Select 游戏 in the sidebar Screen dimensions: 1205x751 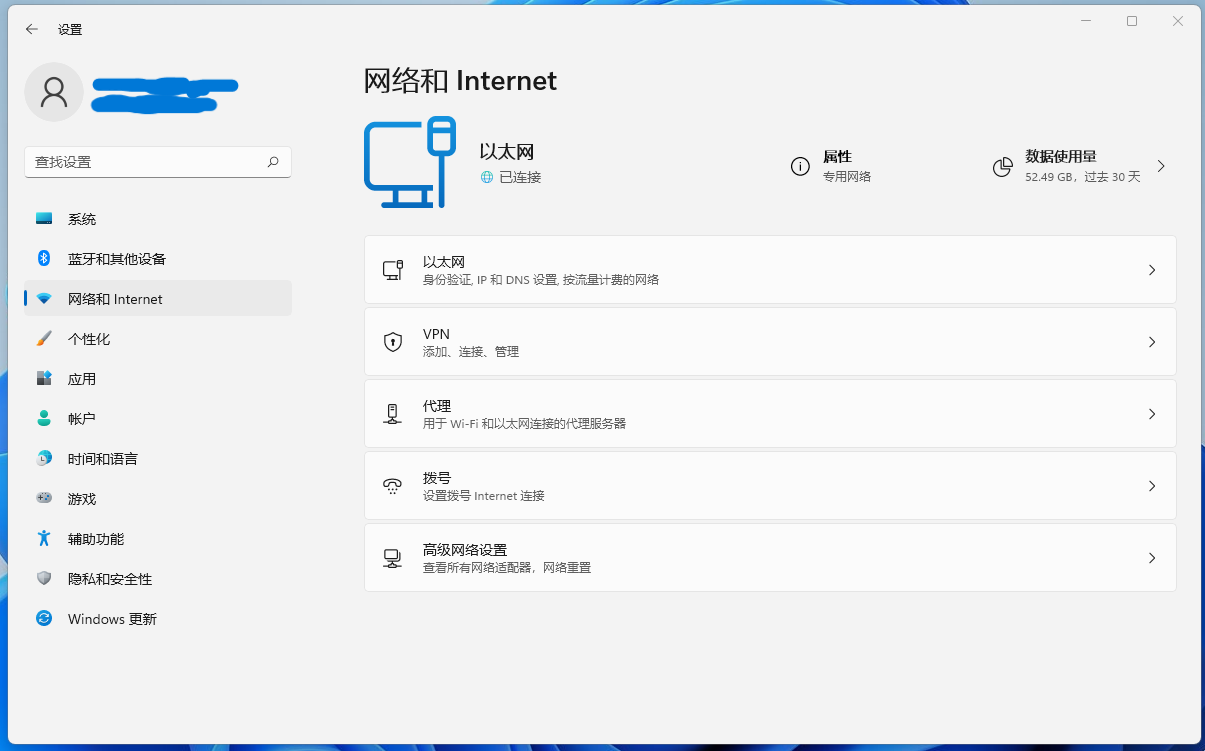click(158, 499)
